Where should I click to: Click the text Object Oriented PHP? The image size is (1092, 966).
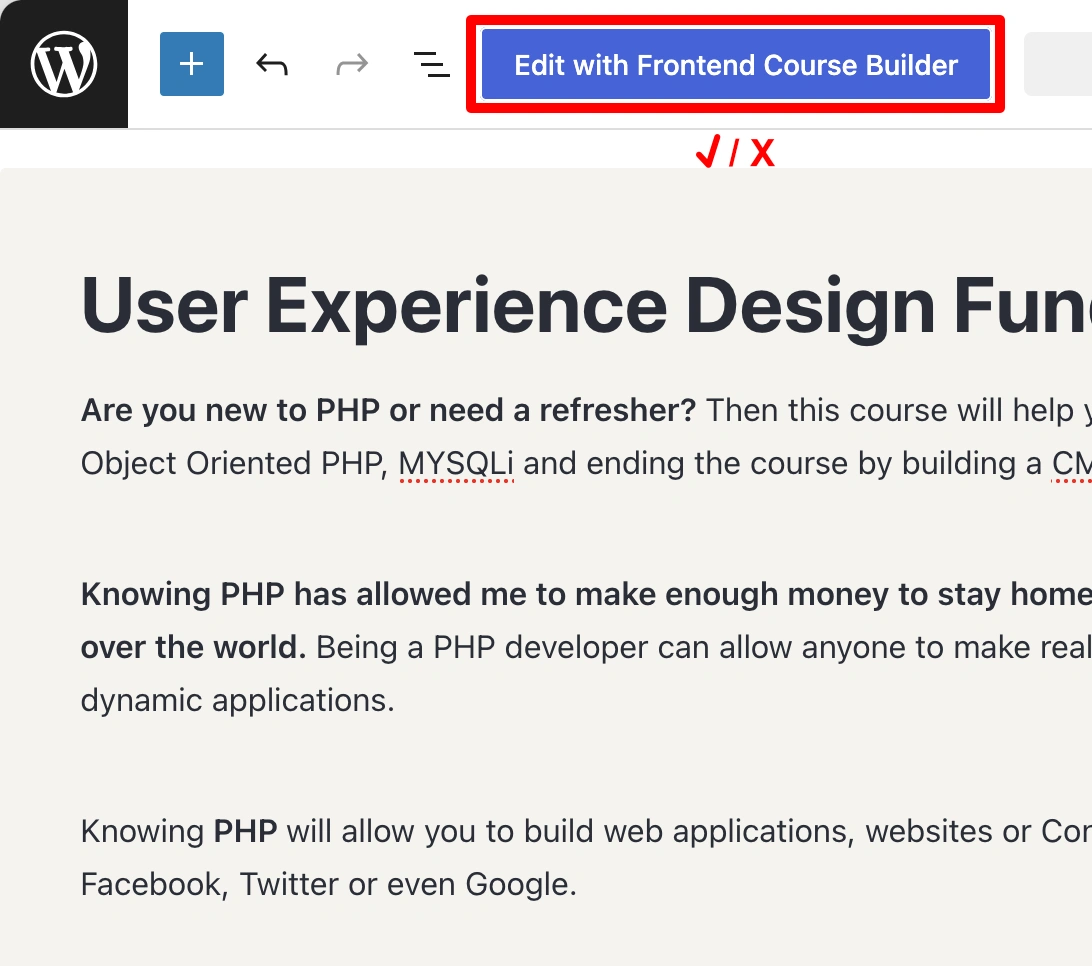pyautogui.click(x=230, y=463)
